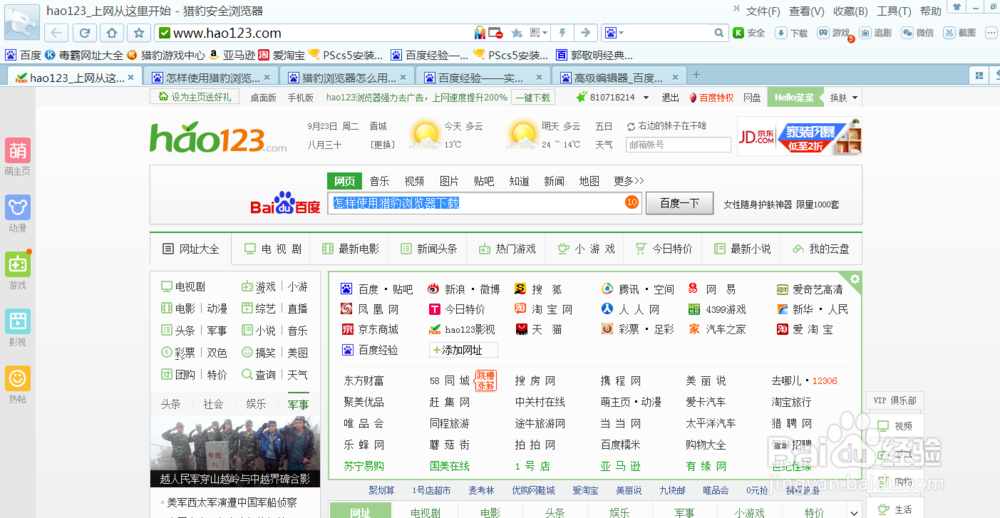Open the gear settings icon in site grid
This screenshot has height=518, width=1000.
point(855,279)
